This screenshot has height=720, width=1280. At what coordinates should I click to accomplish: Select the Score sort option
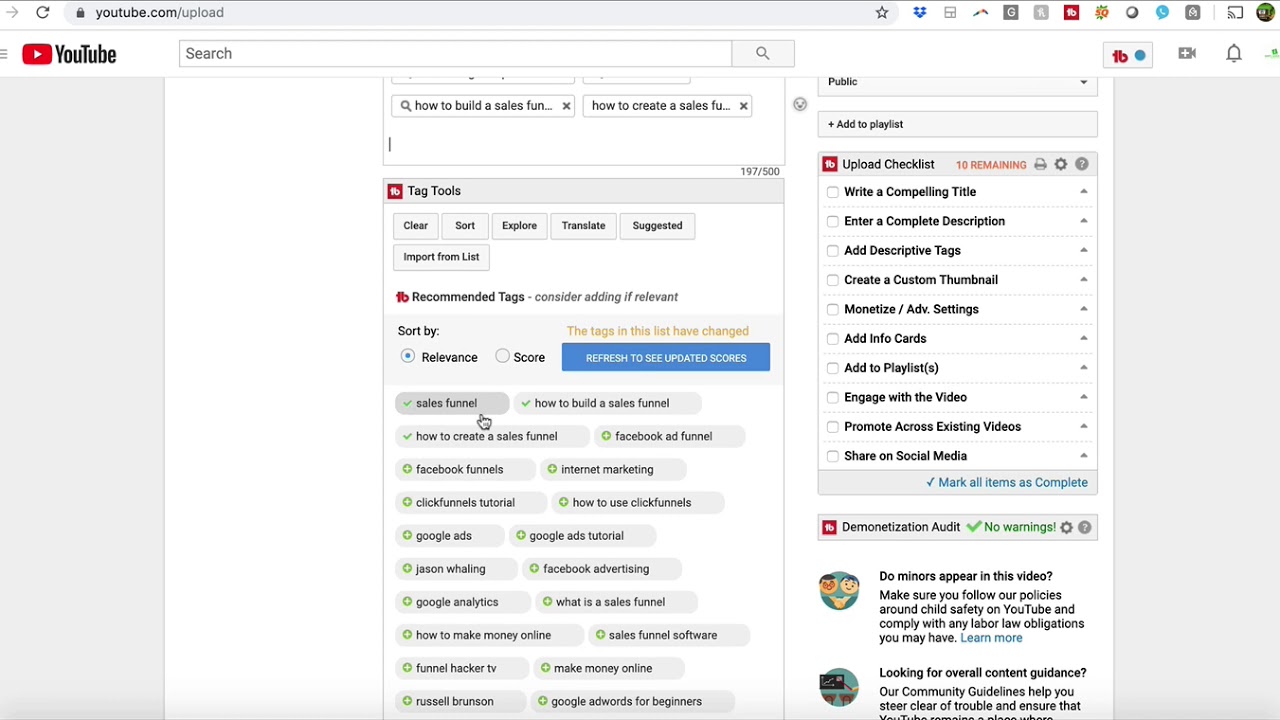coord(503,356)
